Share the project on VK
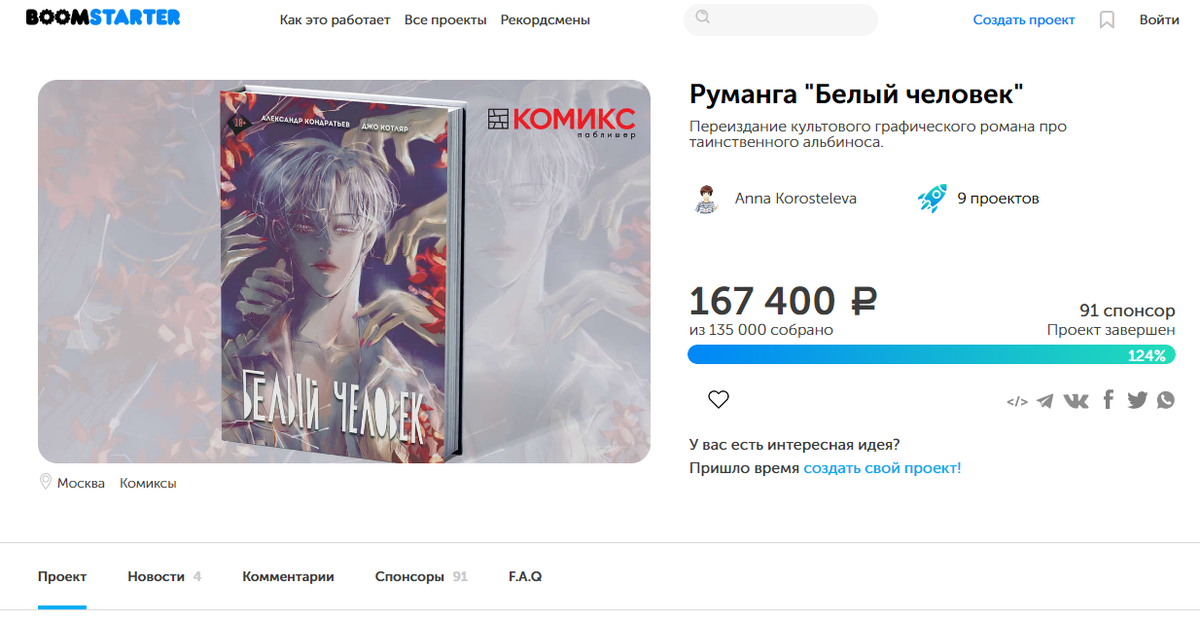1200x623 pixels. [1076, 401]
